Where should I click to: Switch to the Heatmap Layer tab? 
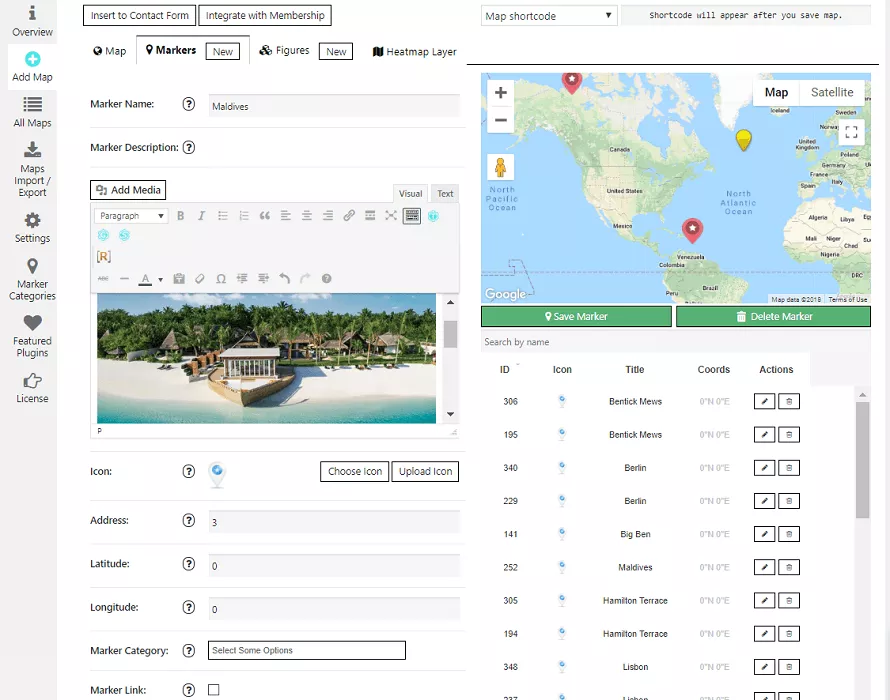[x=414, y=52]
